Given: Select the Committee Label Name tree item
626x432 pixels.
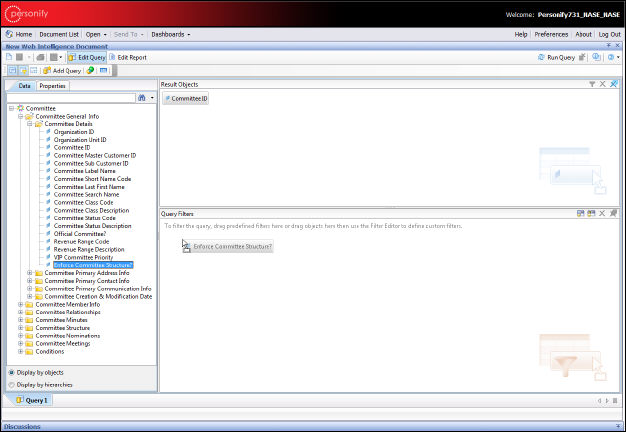Looking at the screenshot, I should 84,171.
